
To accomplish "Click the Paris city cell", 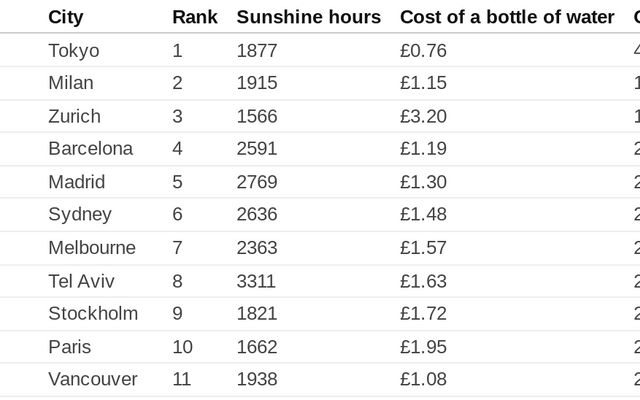I will 69,346.
